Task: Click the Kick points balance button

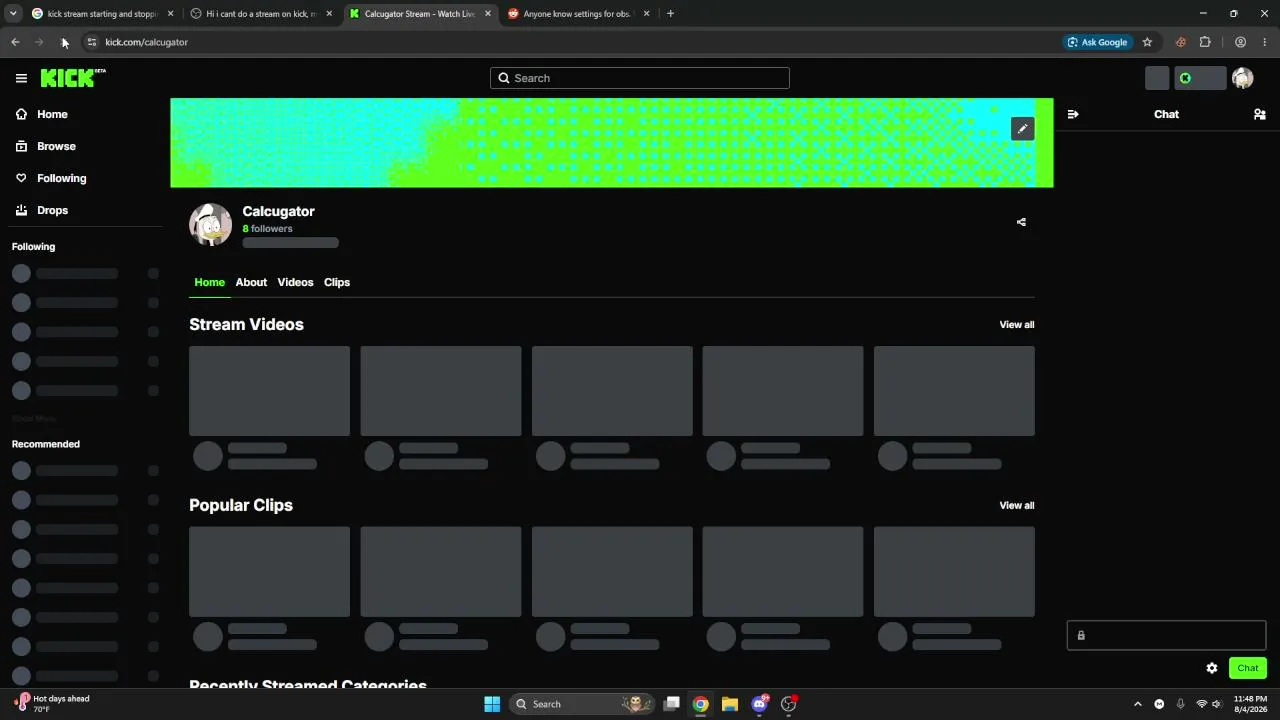Action: click(x=1199, y=78)
